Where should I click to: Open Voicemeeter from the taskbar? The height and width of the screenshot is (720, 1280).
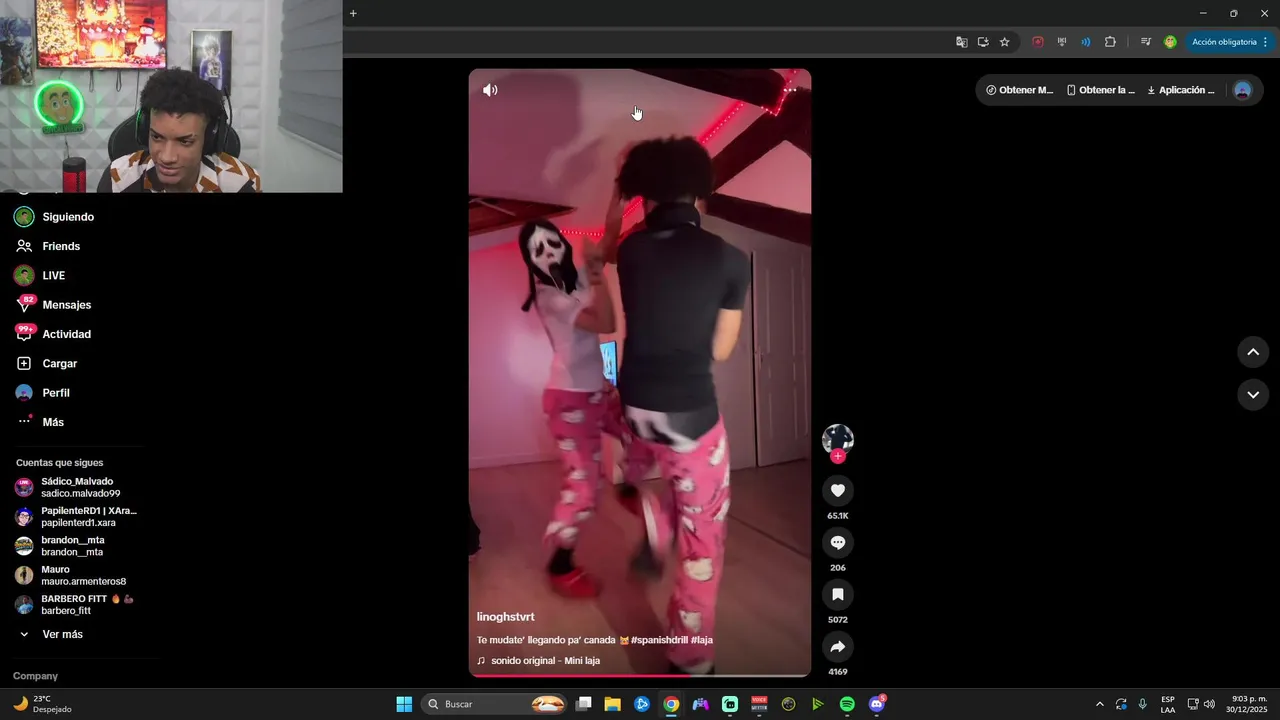click(x=759, y=704)
